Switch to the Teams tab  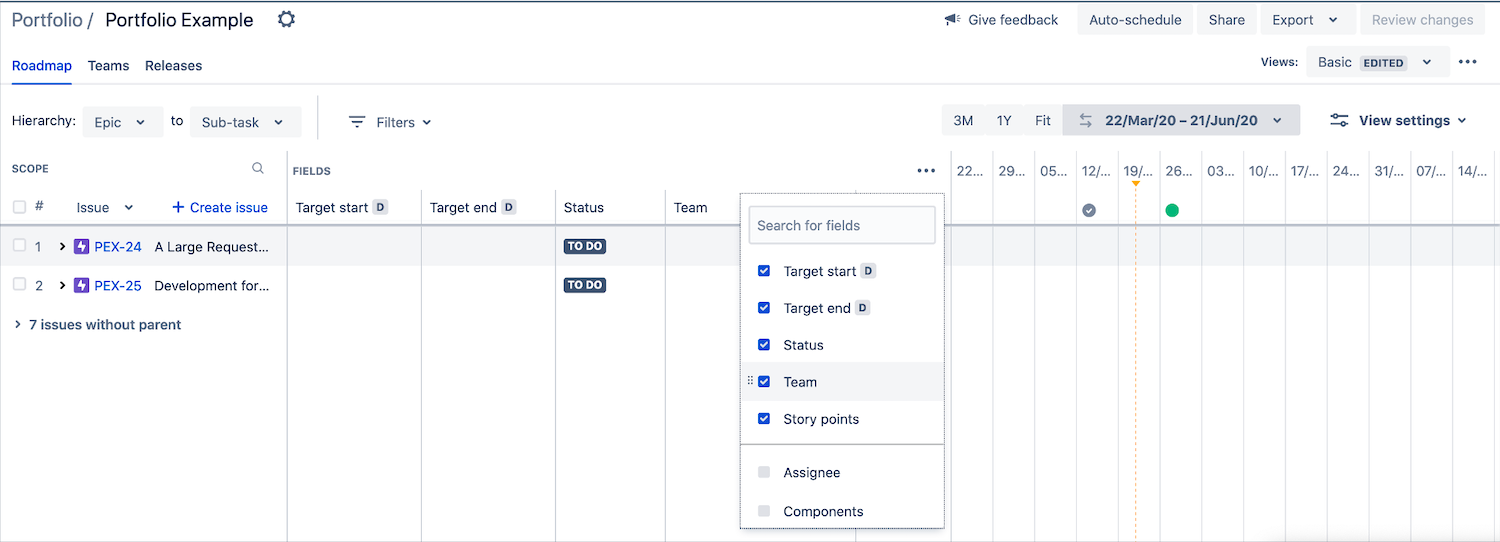click(x=108, y=66)
